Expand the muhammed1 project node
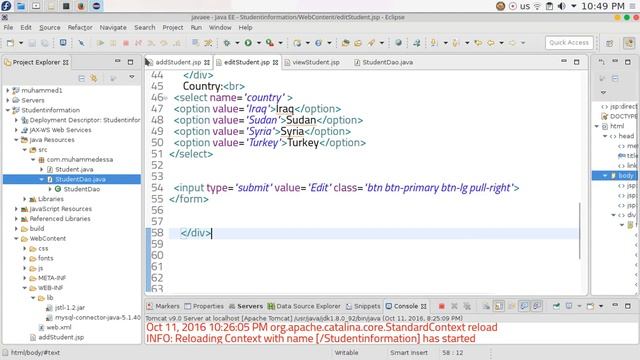The image size is (640, 360). coord(8,90)
